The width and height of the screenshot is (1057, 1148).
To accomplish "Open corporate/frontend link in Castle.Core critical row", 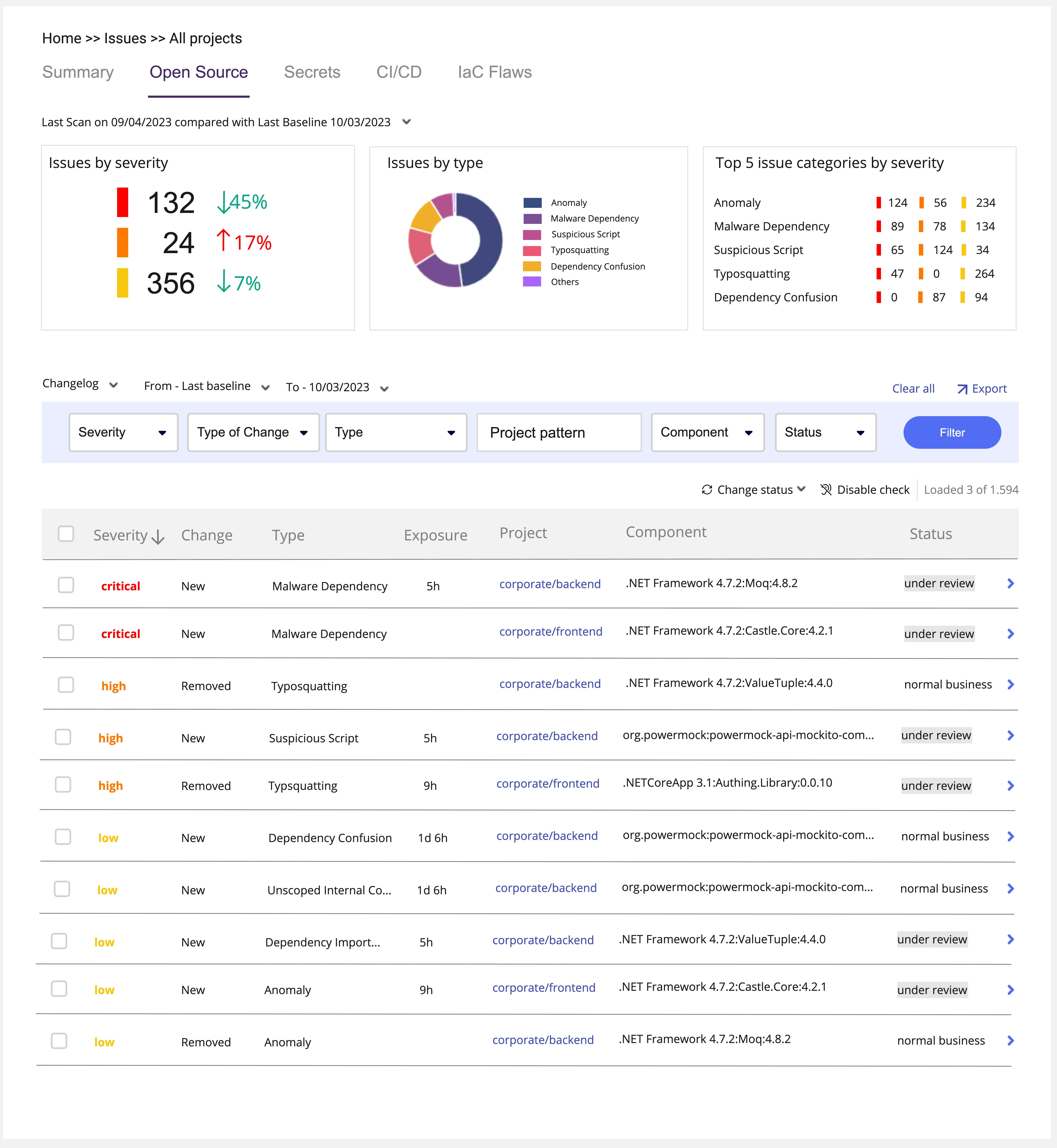I will (x=551, y=632).
